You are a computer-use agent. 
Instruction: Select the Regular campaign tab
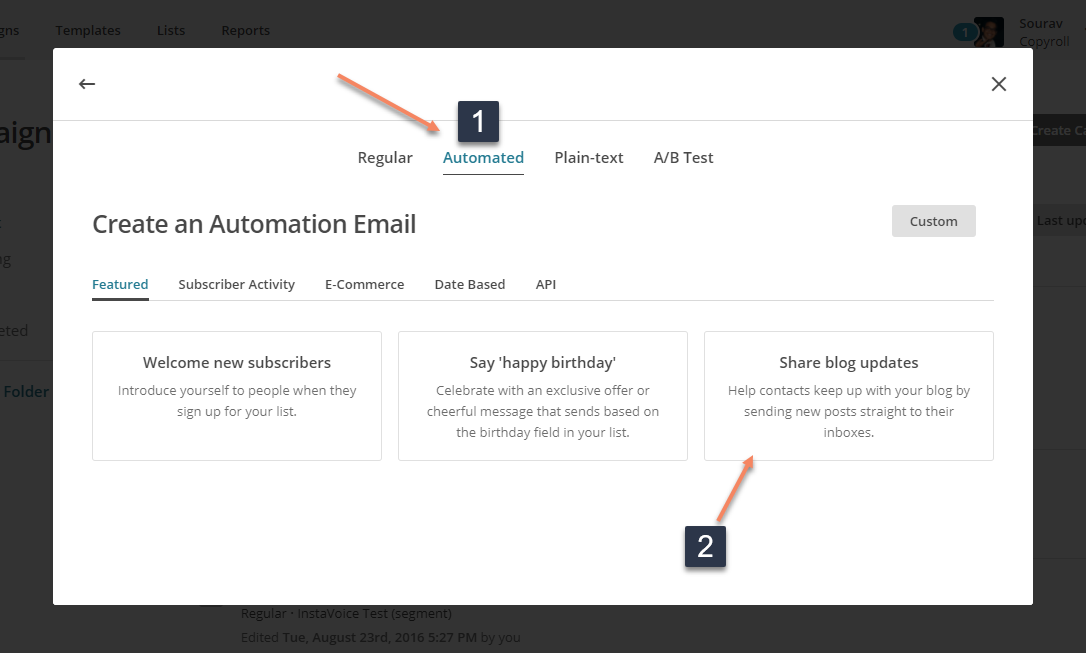pos(385,157)
